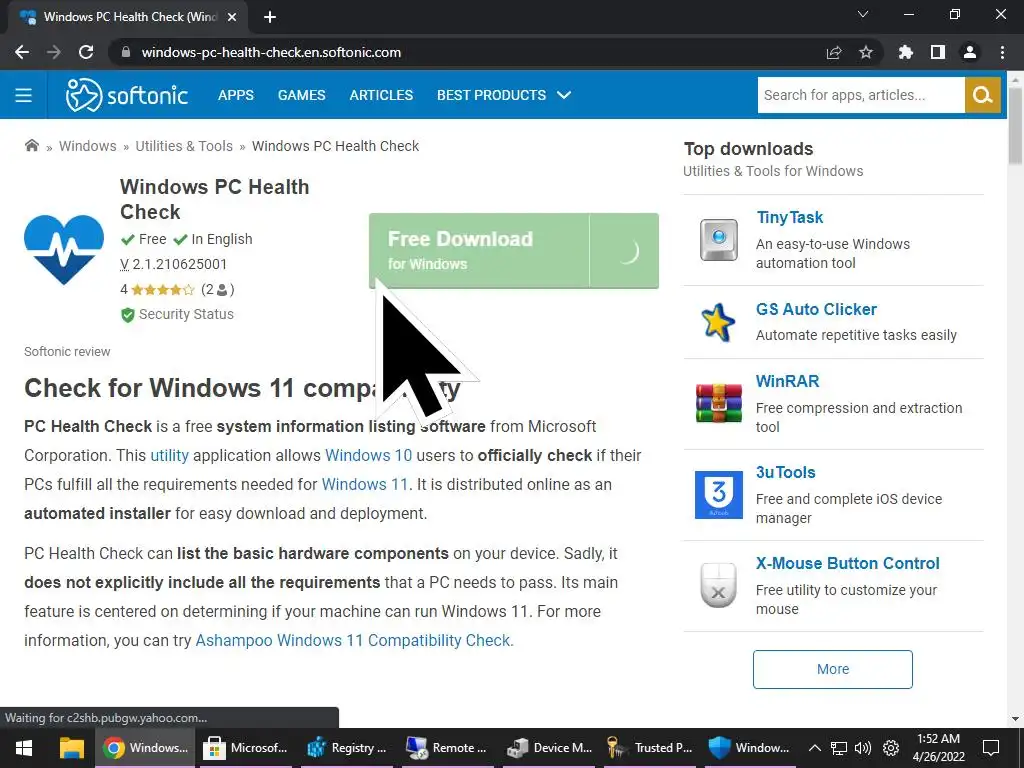
Task: Open the GS Auto Clicker link
Action: tap(816, 309)
